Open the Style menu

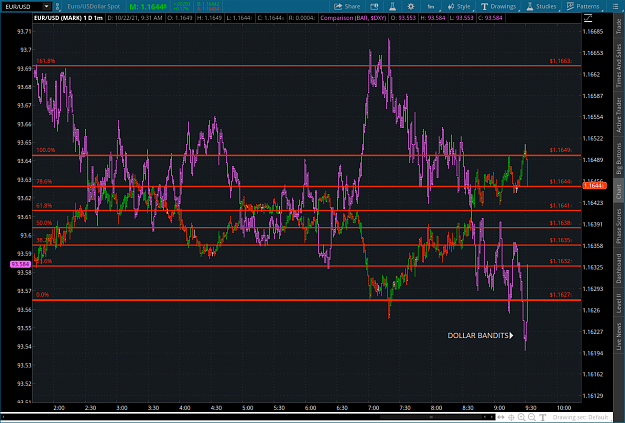tap(459, 6)
